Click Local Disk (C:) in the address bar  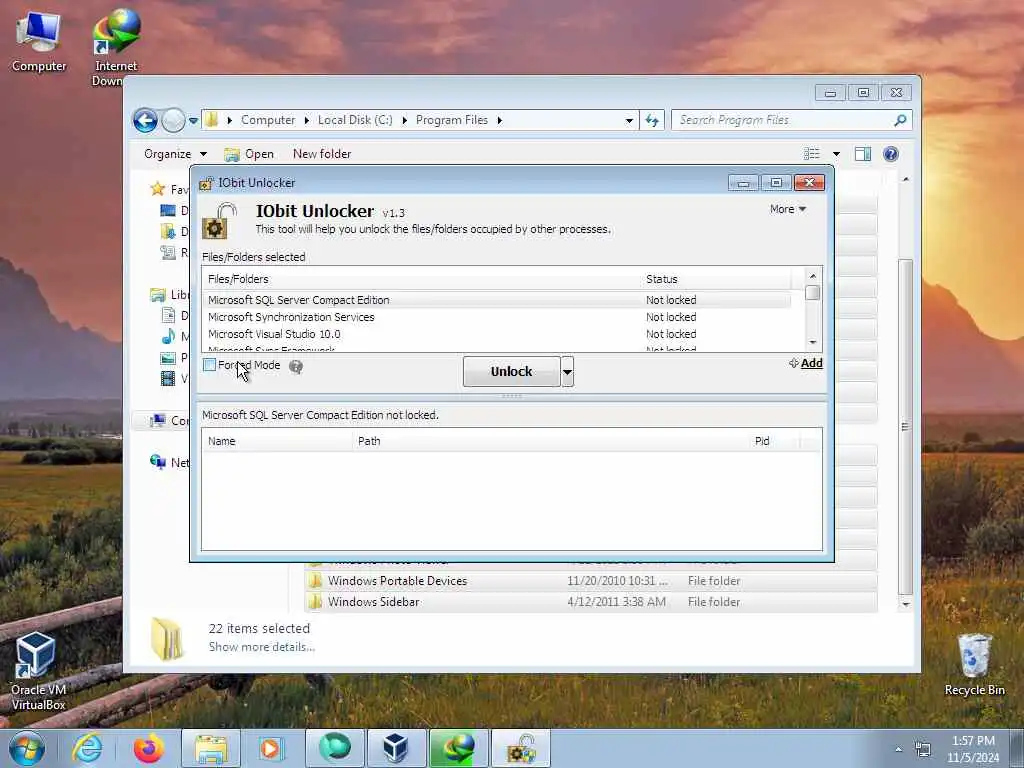click(355, 120)
